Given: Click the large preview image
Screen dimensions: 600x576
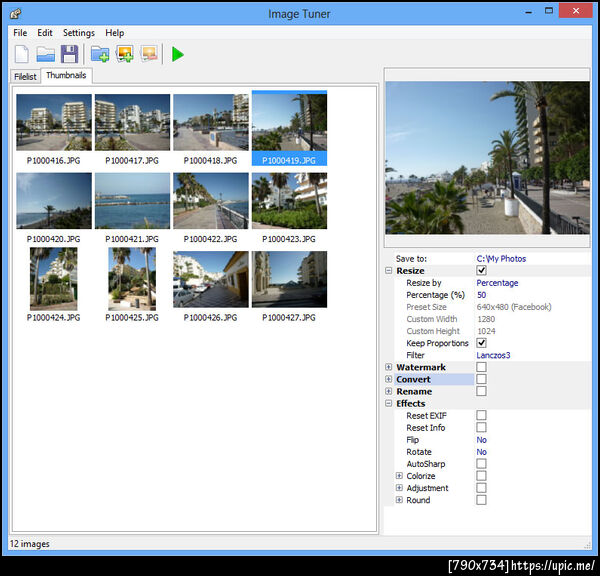Looking at the screenshot, I should (488, 158).
